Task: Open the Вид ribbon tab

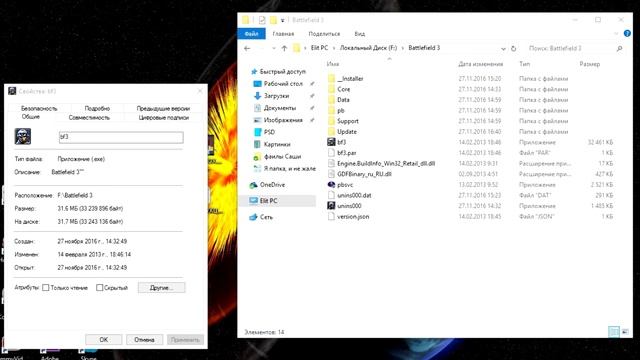Action: pos(360,34)
